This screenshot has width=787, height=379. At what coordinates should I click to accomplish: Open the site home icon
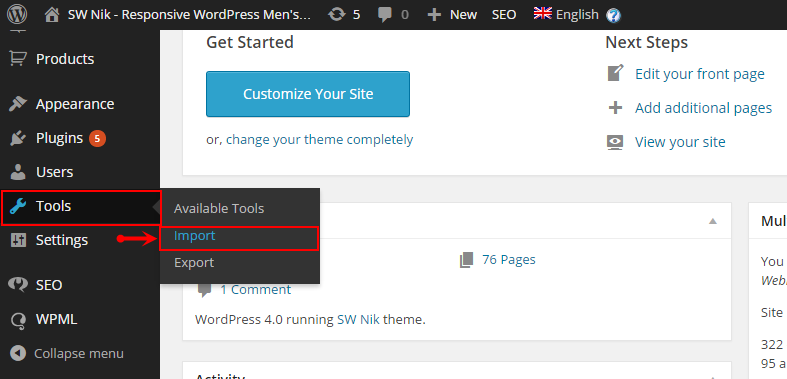52,15
